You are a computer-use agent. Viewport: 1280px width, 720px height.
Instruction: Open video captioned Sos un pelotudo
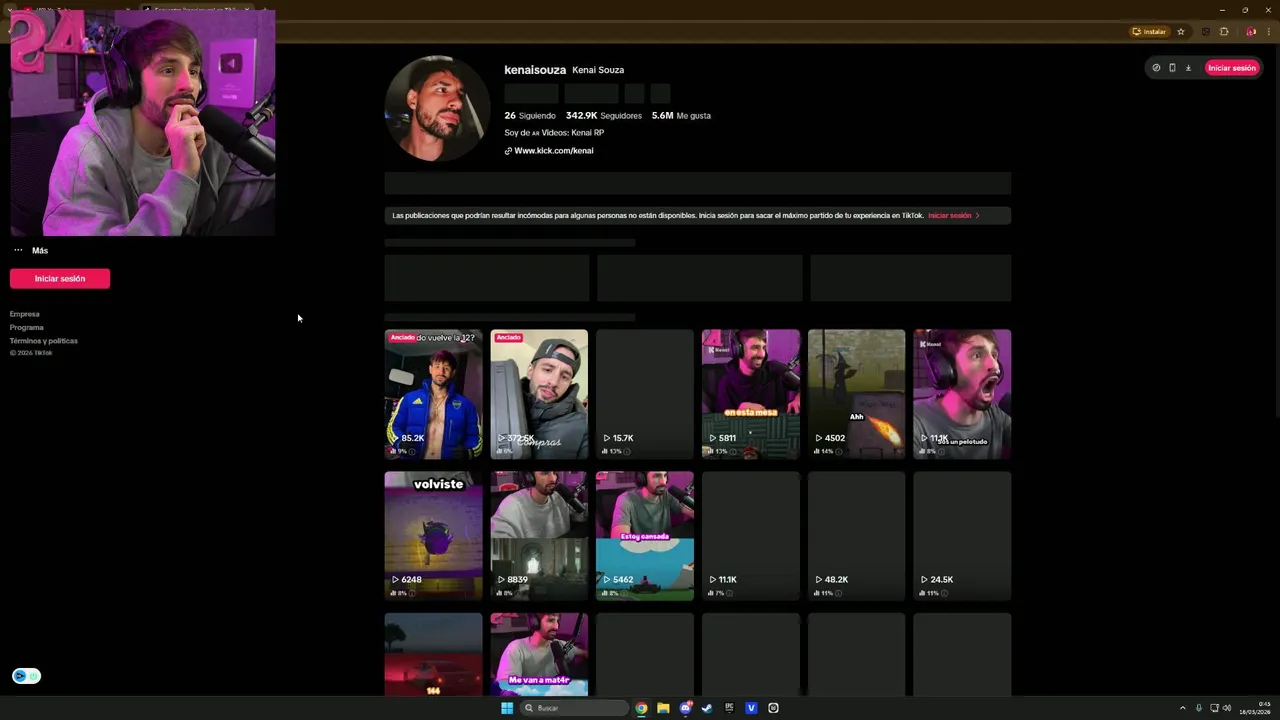(x=962, y=394)
